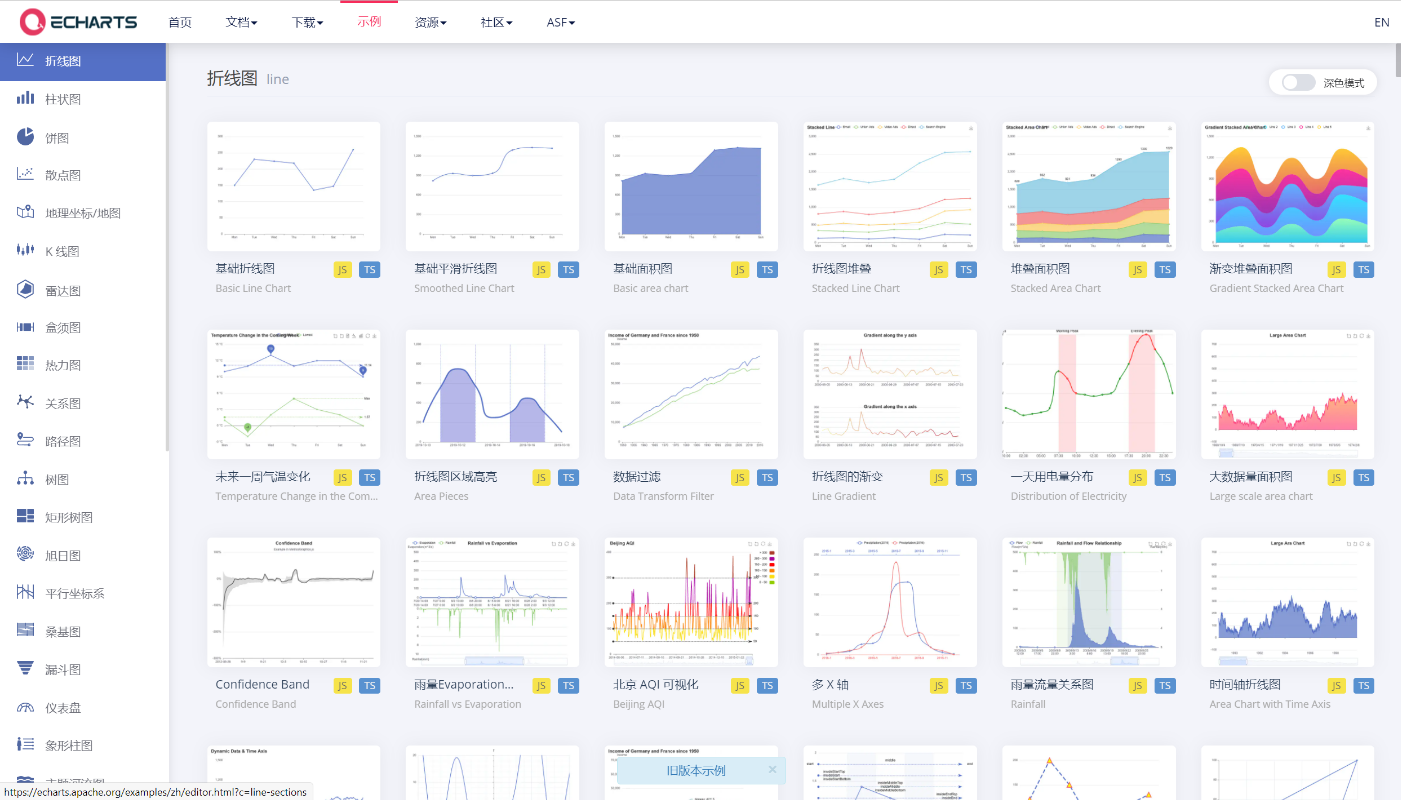
Task: Open the pie chart (饼图) sidebar icon
Action: click(x=26, y=137)
